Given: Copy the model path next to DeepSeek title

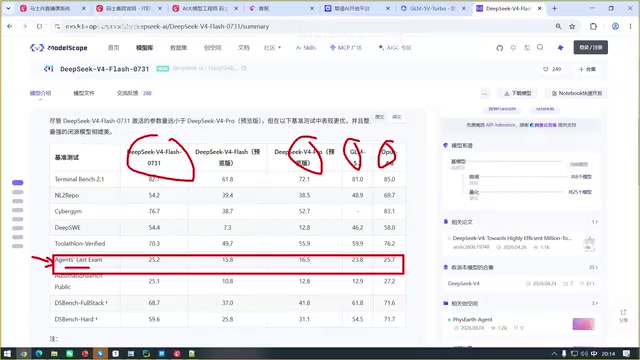Looking at the screenshot, I should pyautogui.click(x=244, y=68).
